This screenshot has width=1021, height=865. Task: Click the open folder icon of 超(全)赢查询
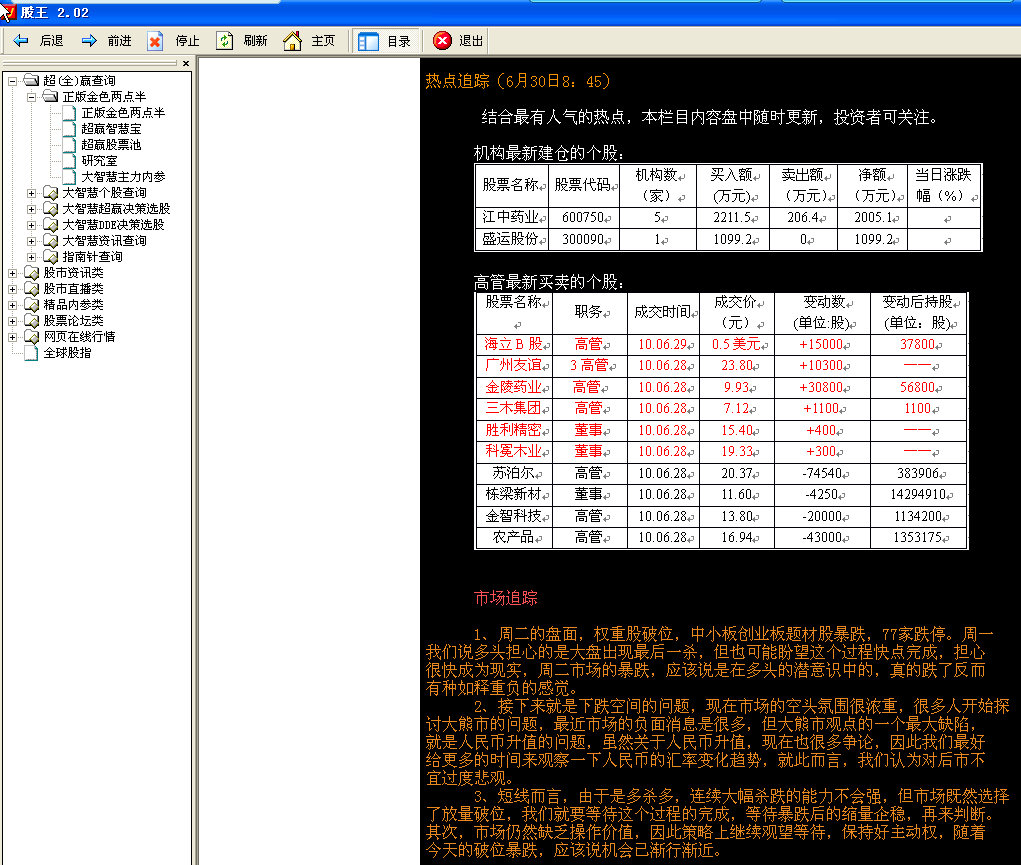coord(32,80)
